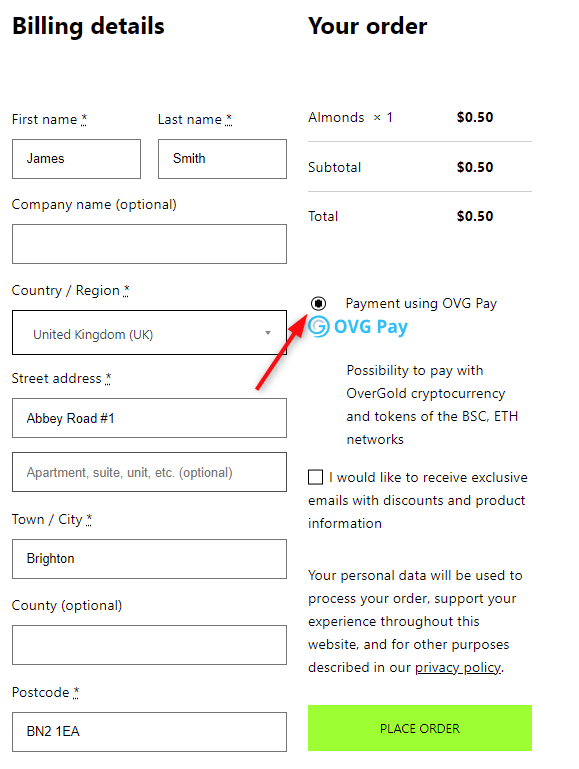Screen dimensions: 579x769
Task: Click the exclusive emails checkbox label text
Action: [418, 500]
